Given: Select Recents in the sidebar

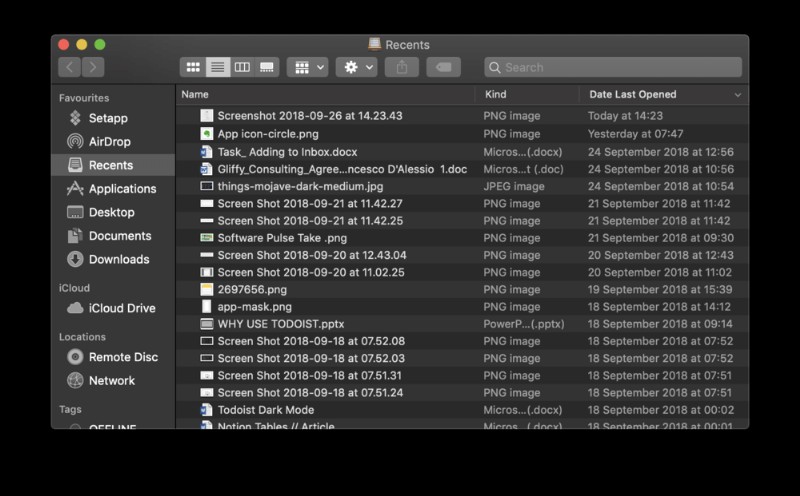Looking at the screenshot, I should pyautogui.click(x=113, y=165).
